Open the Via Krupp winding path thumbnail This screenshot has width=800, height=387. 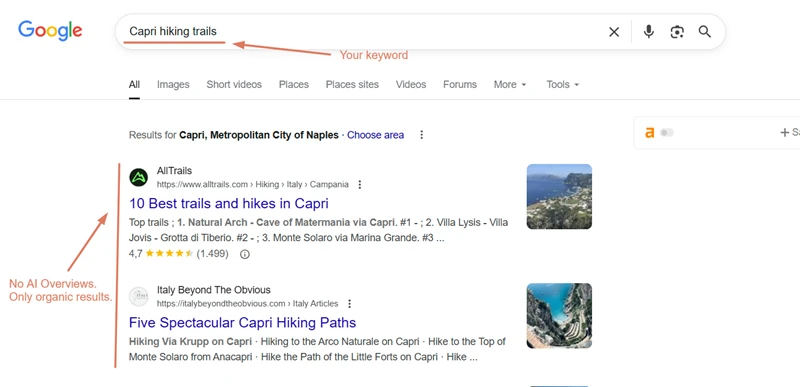559,316
